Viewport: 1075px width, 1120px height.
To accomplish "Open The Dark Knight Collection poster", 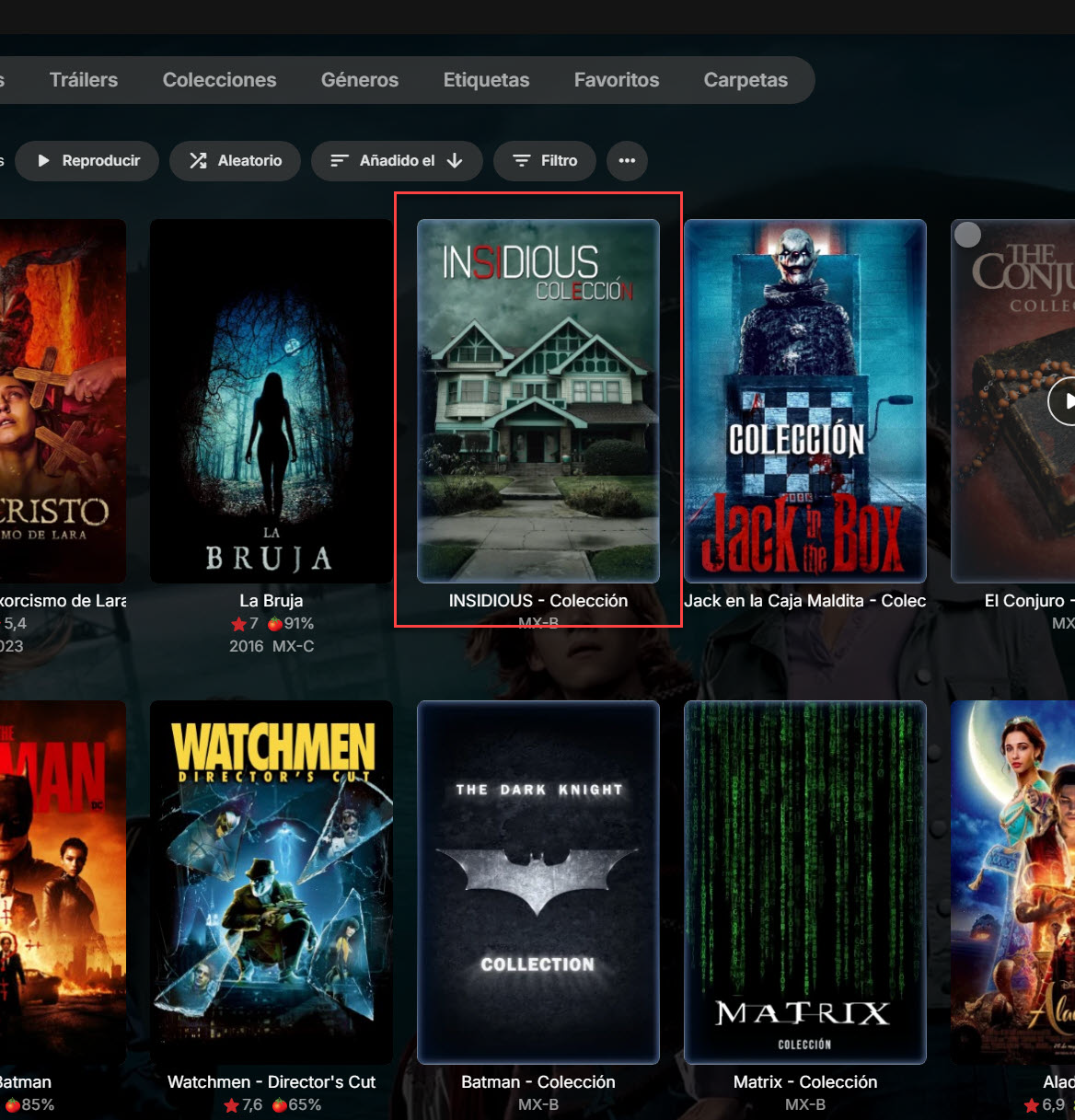I will 538,883.
